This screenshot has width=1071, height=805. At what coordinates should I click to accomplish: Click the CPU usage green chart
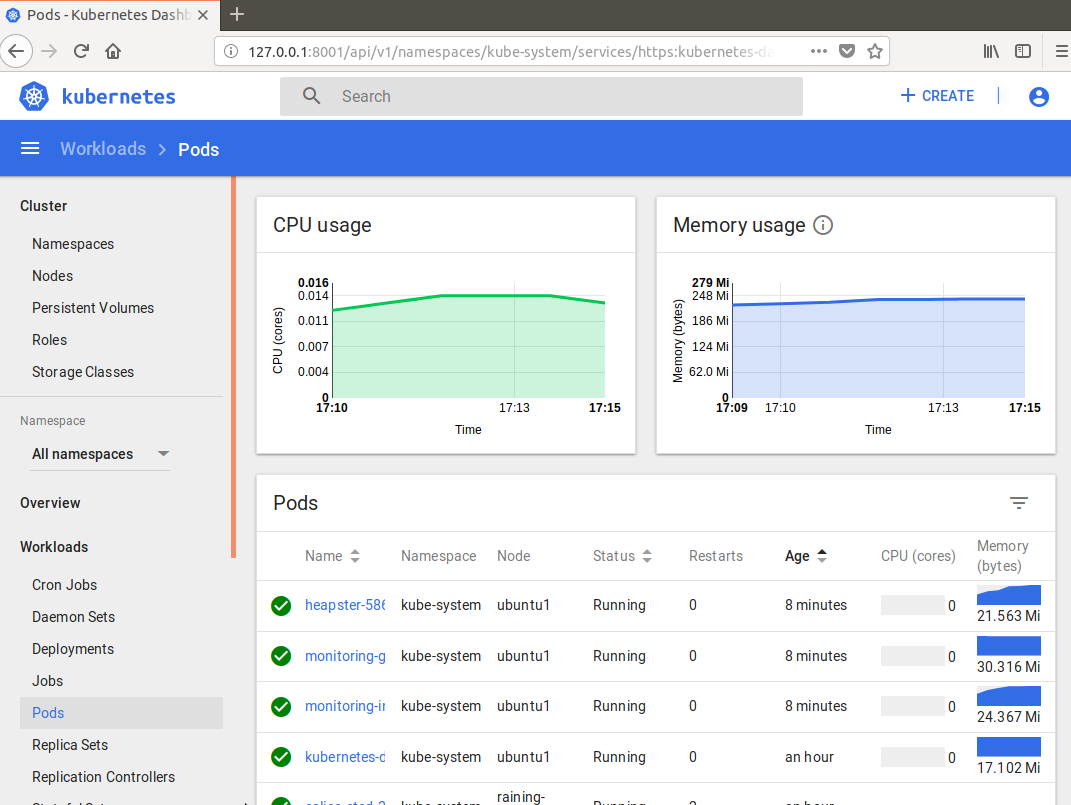(x=469, y=347)
